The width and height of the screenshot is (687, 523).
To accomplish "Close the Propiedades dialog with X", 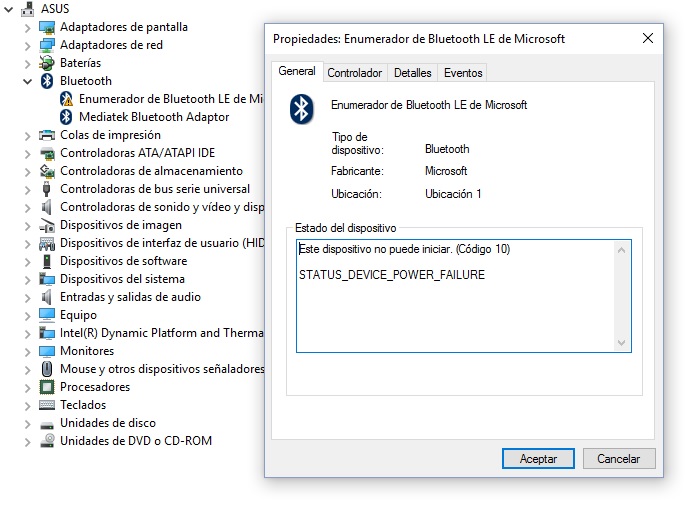I will point(648,38).
